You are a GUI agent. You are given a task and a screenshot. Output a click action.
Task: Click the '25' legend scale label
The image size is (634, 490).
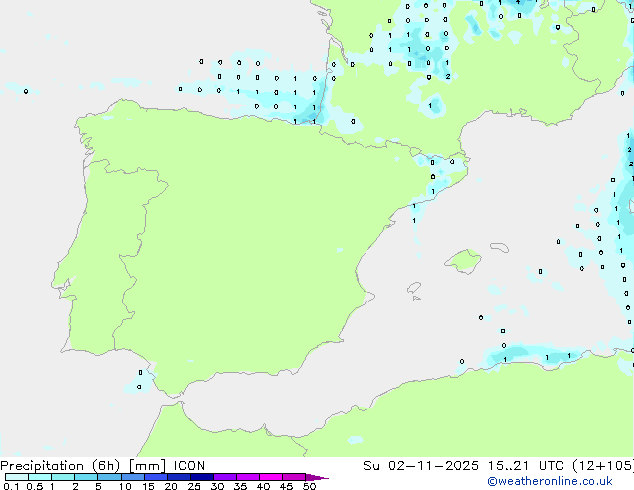point(194,486)
